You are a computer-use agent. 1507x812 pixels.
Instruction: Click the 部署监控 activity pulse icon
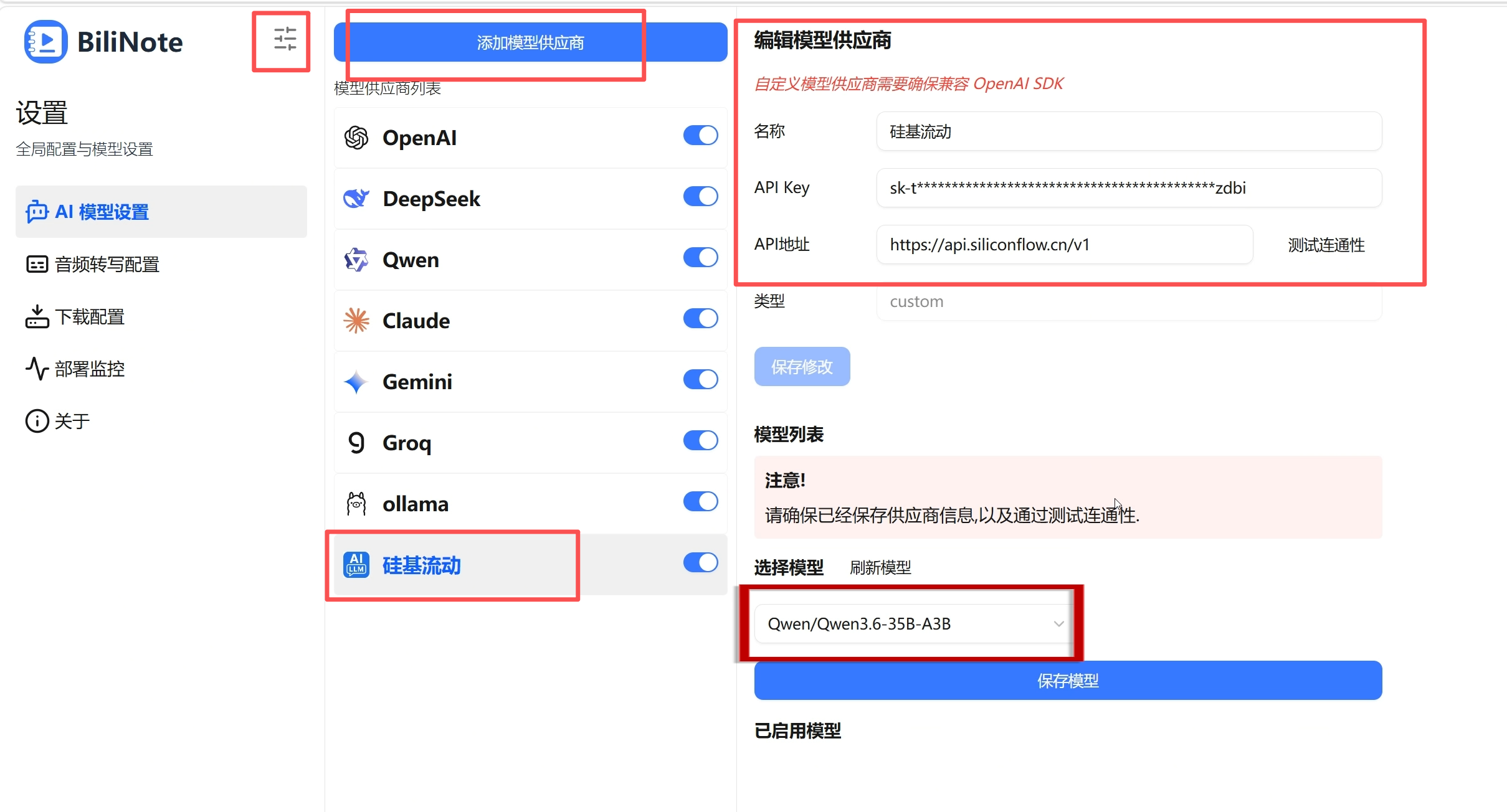37,369
